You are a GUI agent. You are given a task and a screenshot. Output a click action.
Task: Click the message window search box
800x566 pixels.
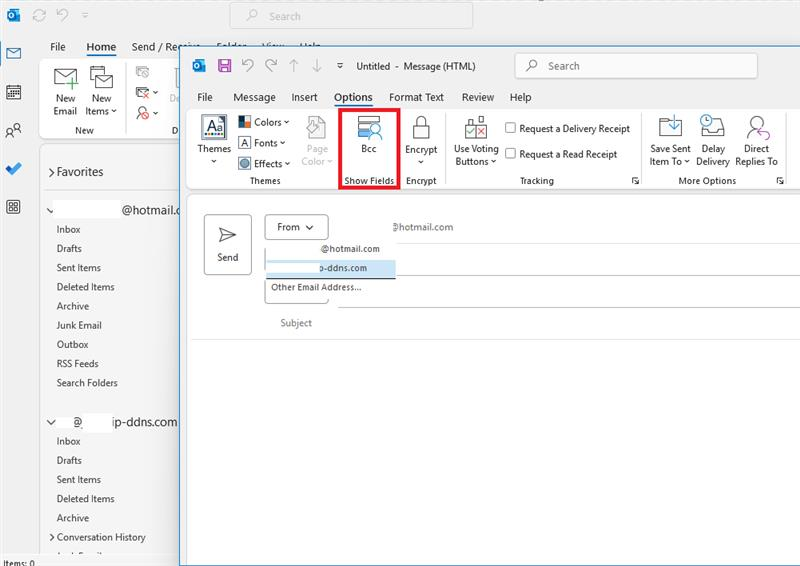tap(636, 66)
